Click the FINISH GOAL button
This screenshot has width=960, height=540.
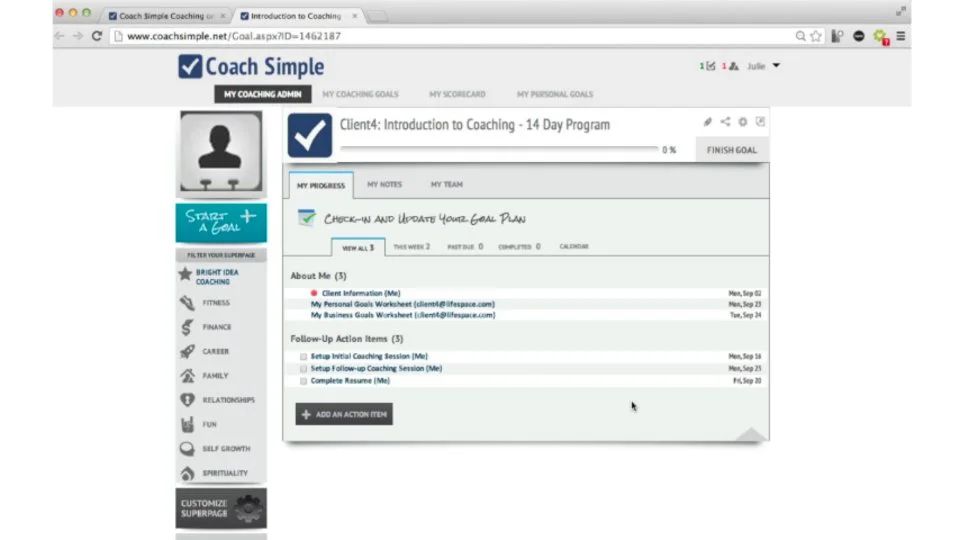pyautogui.click(x=732, y=150)
